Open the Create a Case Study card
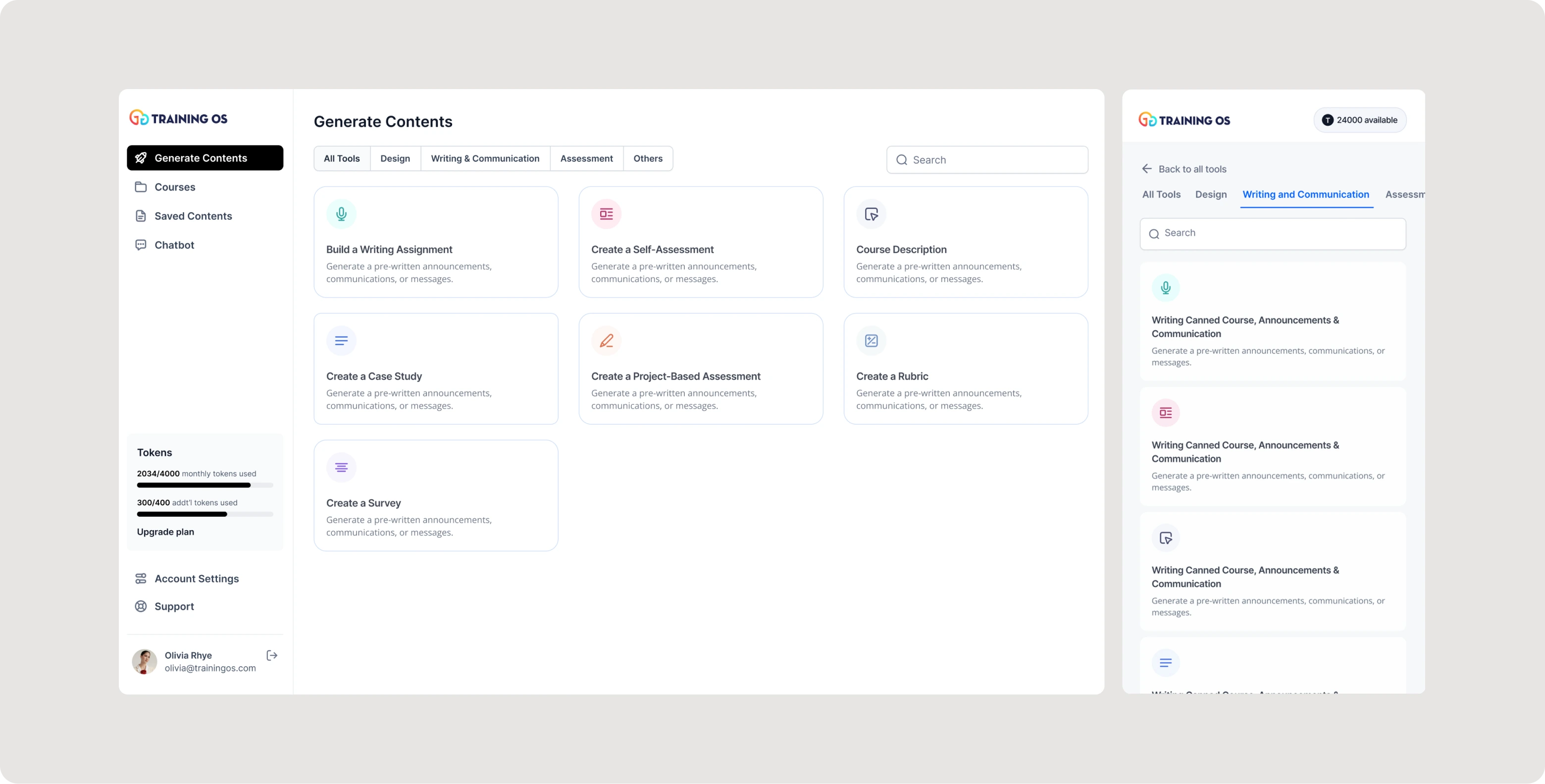Image resolution: width=1545 pixels, height=784 pixels. [435, 369]
